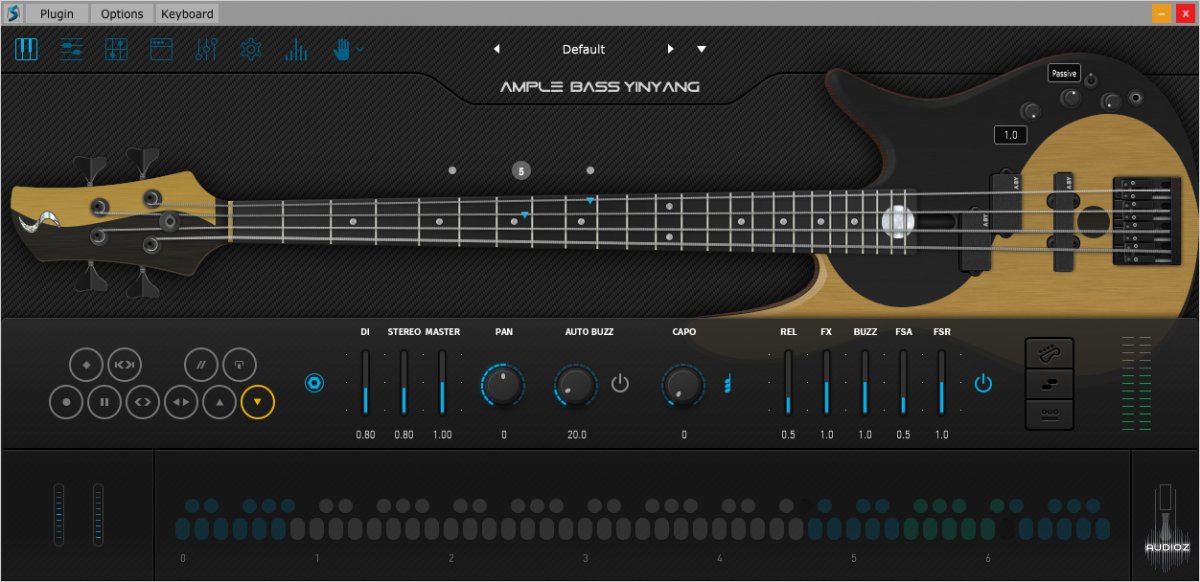
Task: Open the keyboard panel icon
Action: tap(26, 48)
